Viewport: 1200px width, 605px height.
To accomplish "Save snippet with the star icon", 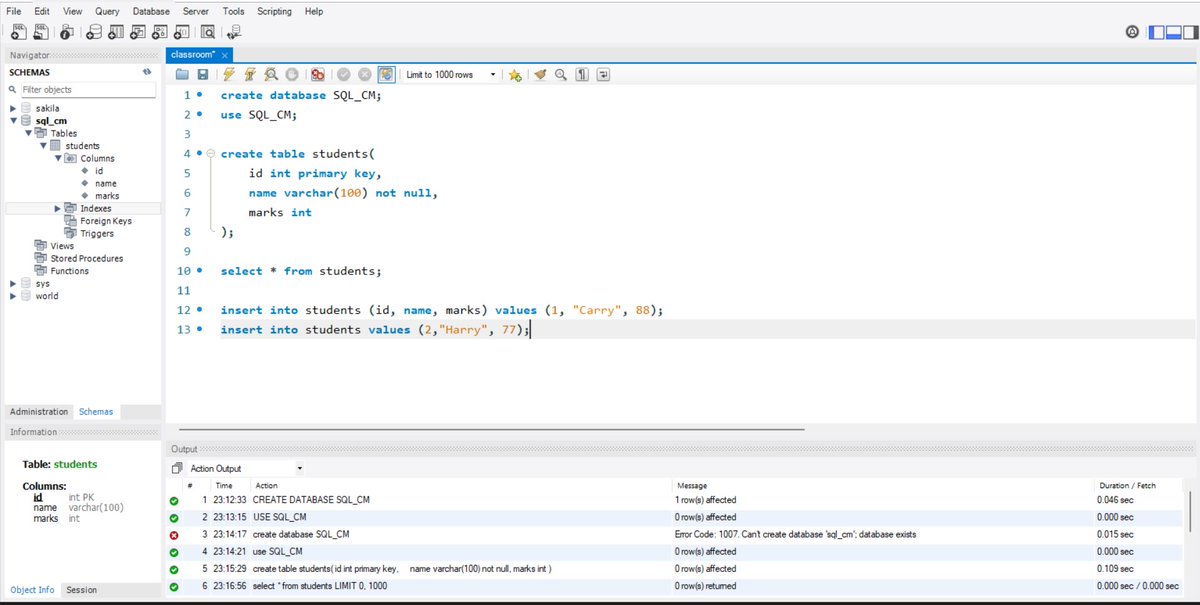I will click(515, 75).
